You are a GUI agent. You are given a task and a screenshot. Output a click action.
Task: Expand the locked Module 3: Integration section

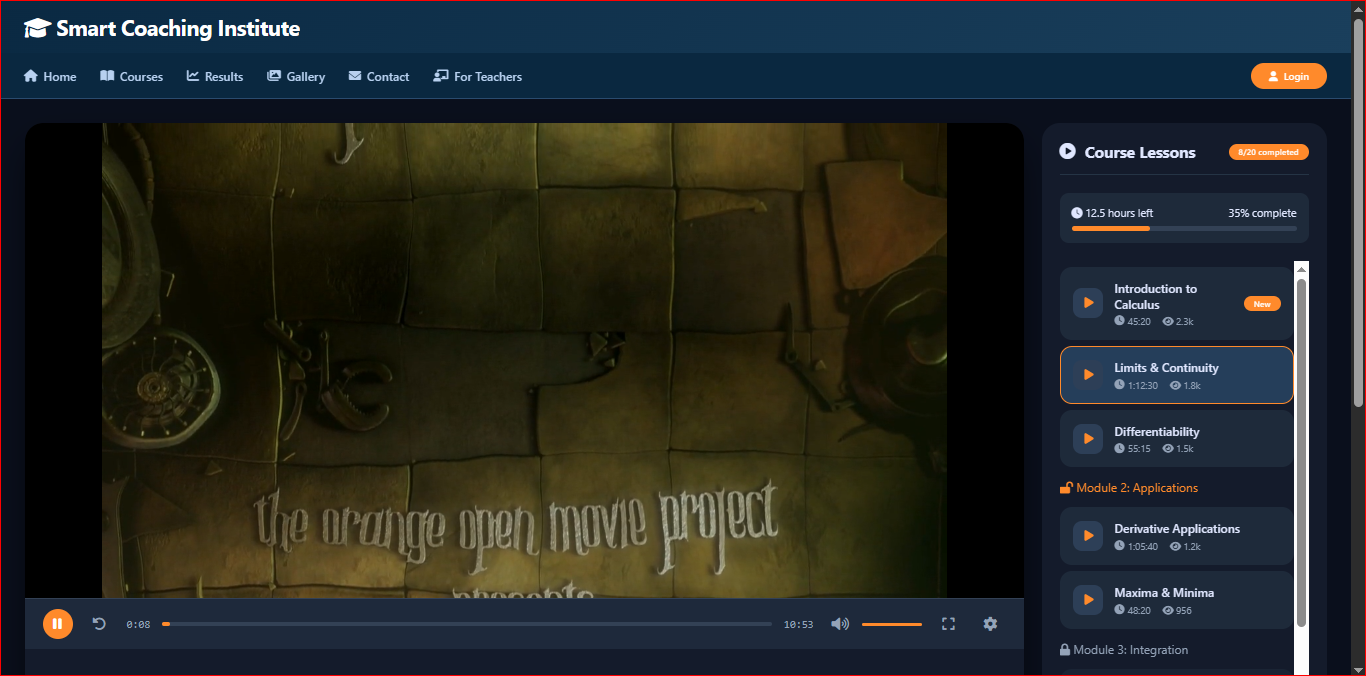pos(1124,650)
